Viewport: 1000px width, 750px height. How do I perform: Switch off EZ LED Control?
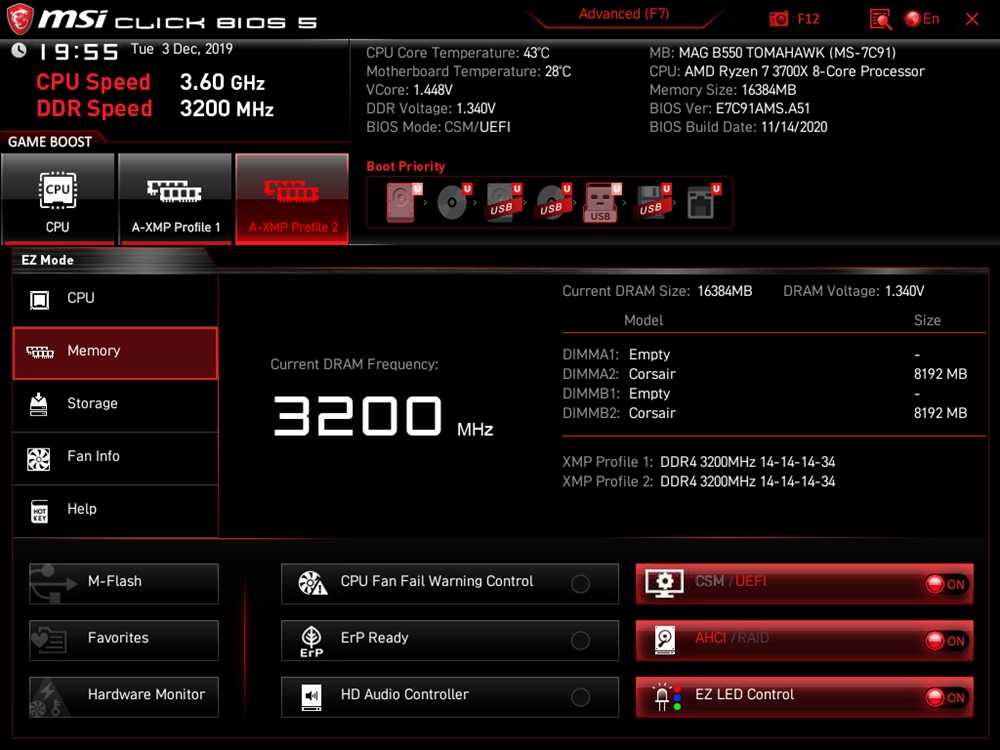pos(945,697)
